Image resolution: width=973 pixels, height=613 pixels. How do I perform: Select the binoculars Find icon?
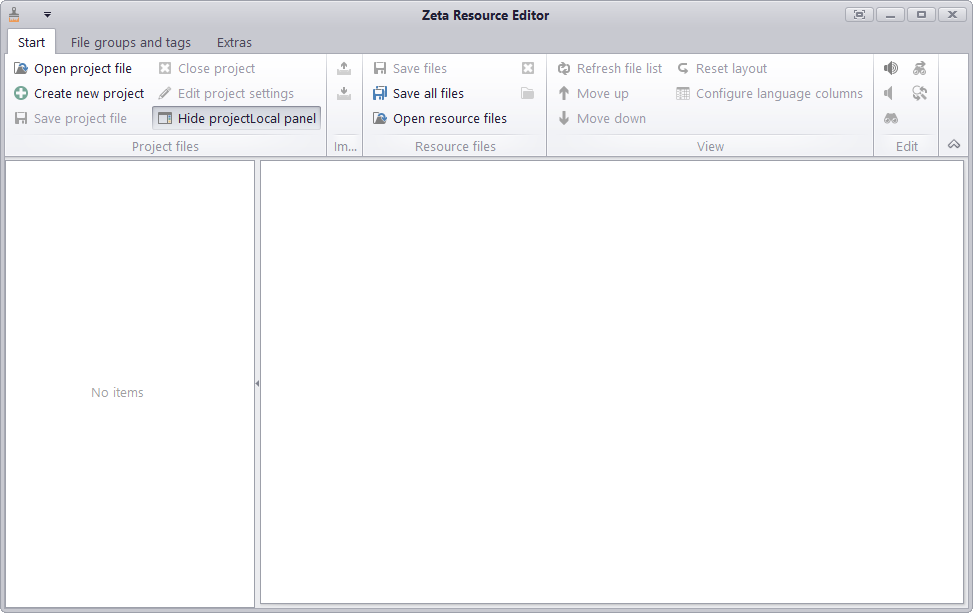coord(890,118)
